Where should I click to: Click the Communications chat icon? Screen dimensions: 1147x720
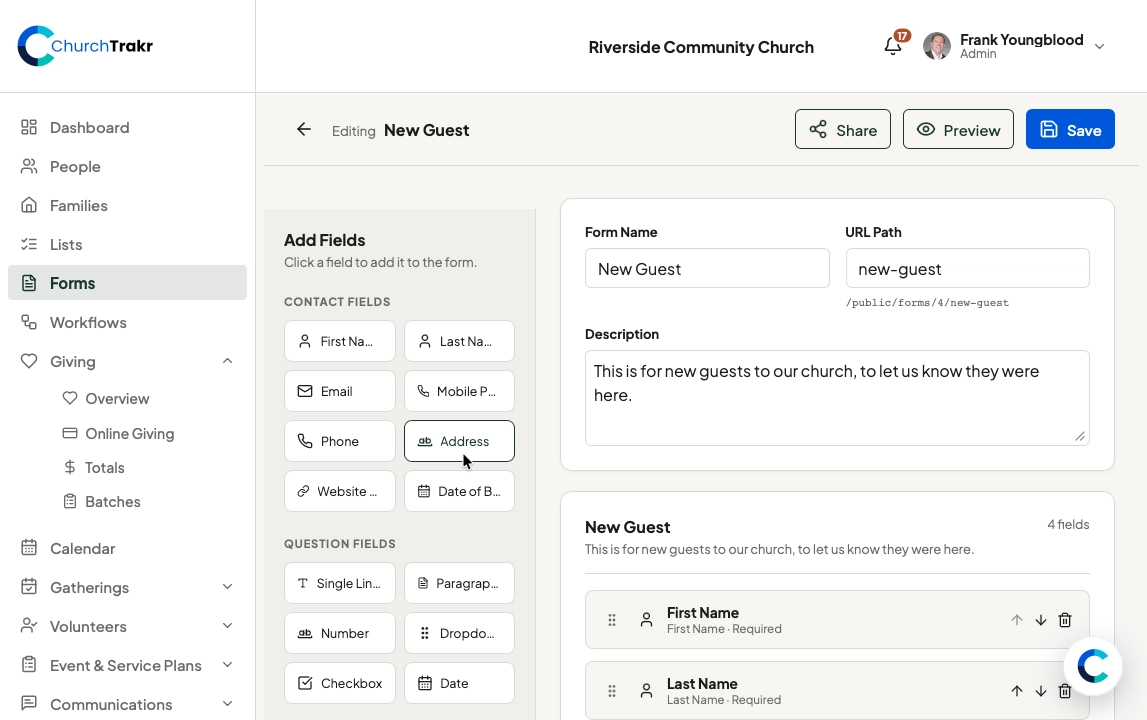tap(29, 703)
